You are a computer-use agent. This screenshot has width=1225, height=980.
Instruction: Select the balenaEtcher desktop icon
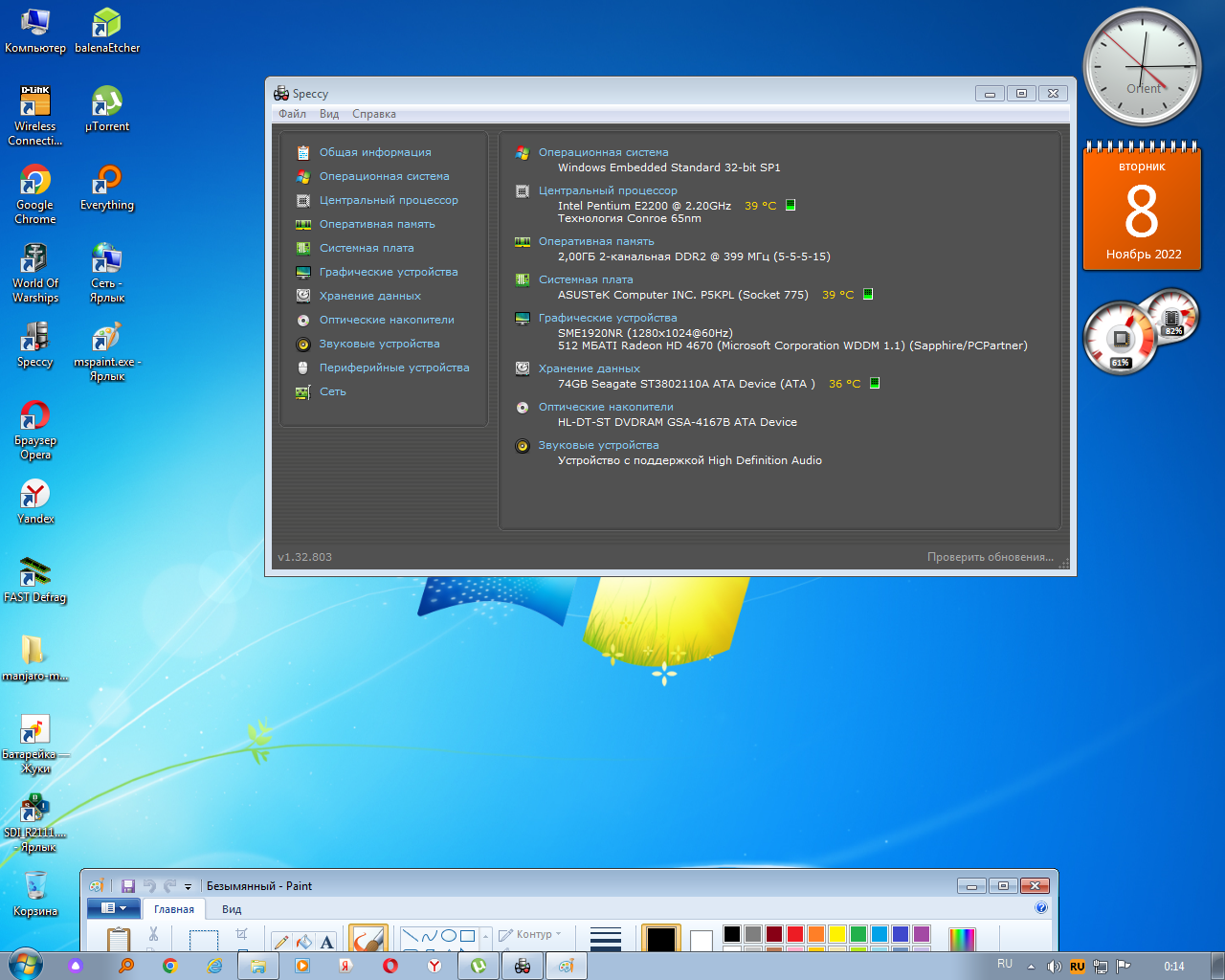pyautogui.click(x=107, y=30)
